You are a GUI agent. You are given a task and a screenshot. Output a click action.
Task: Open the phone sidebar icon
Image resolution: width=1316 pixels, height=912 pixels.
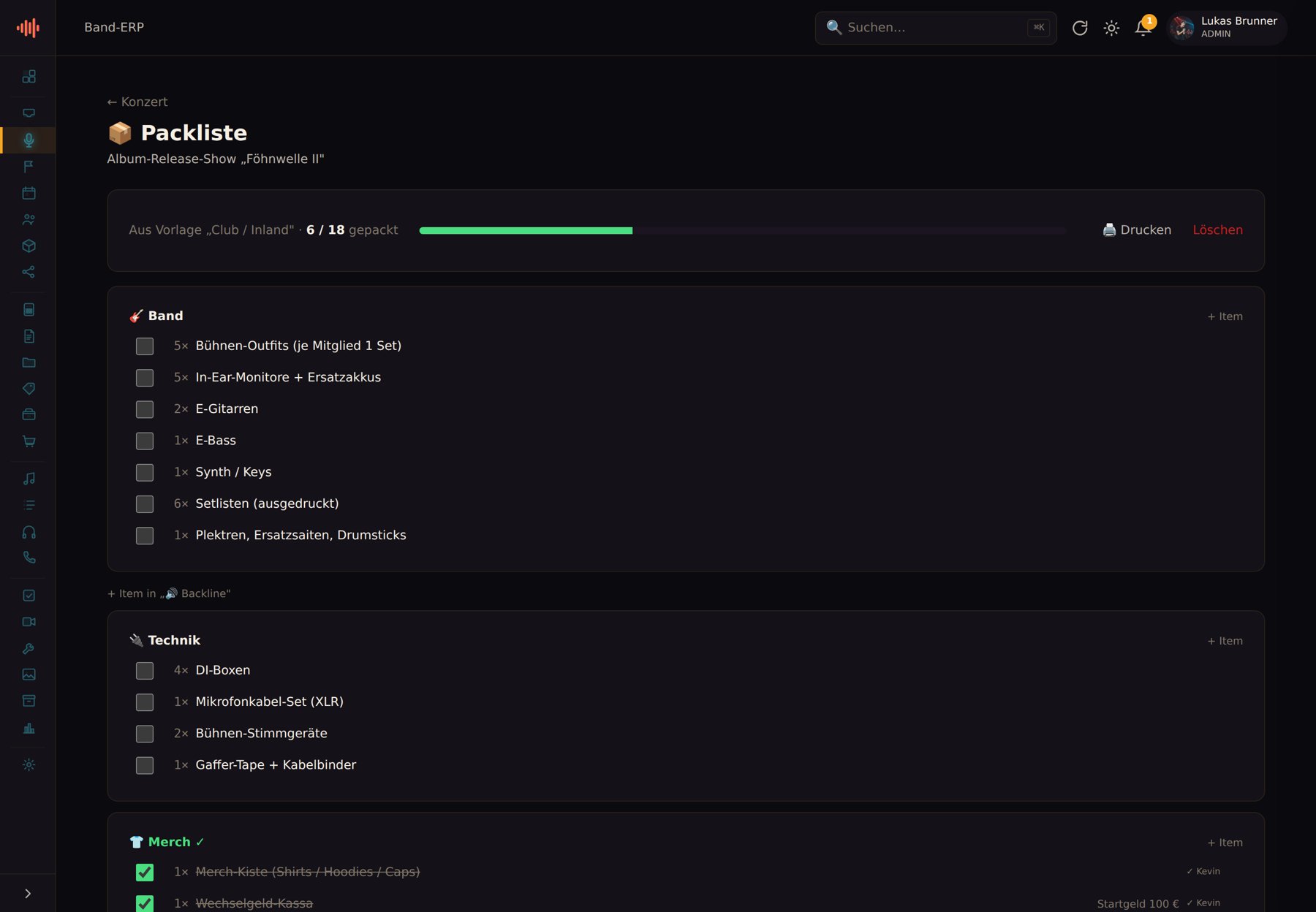pos(29,558)
